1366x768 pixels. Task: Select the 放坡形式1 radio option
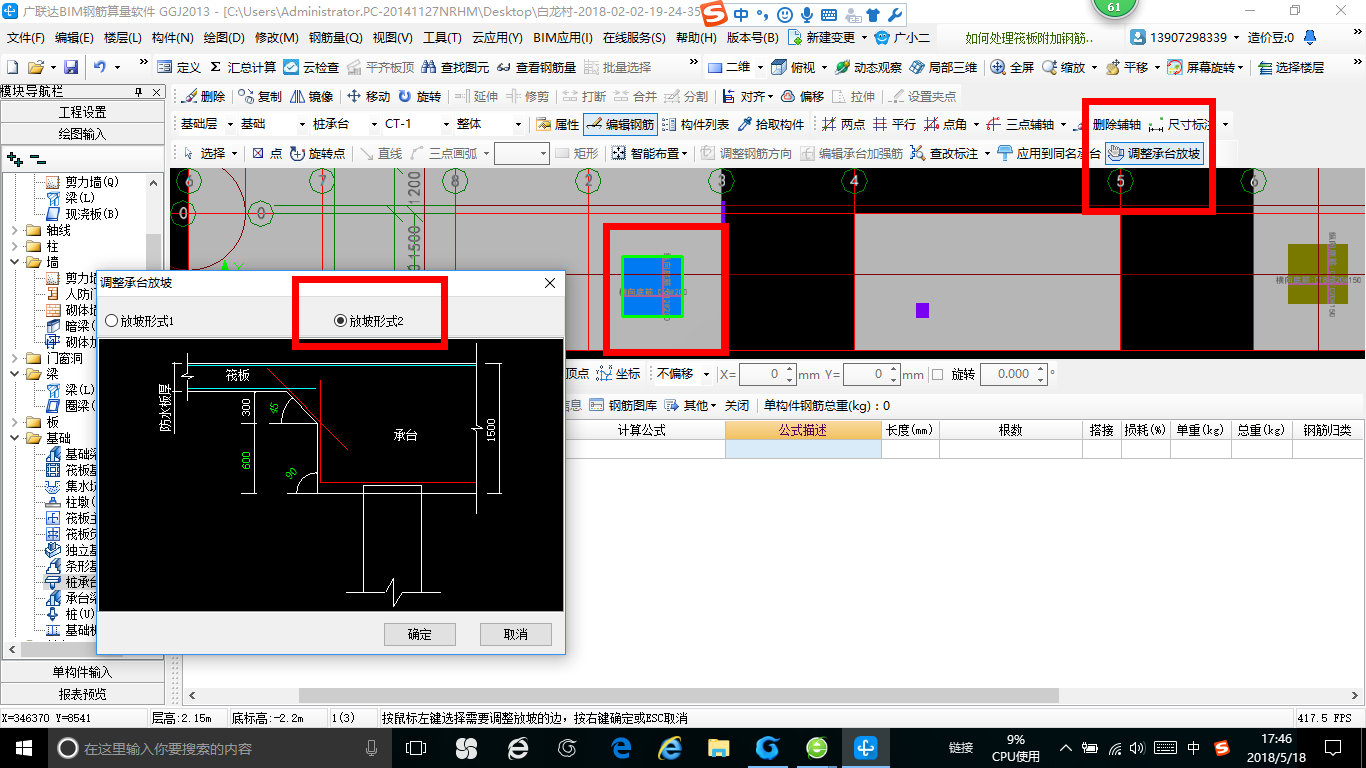coord(140,321)
